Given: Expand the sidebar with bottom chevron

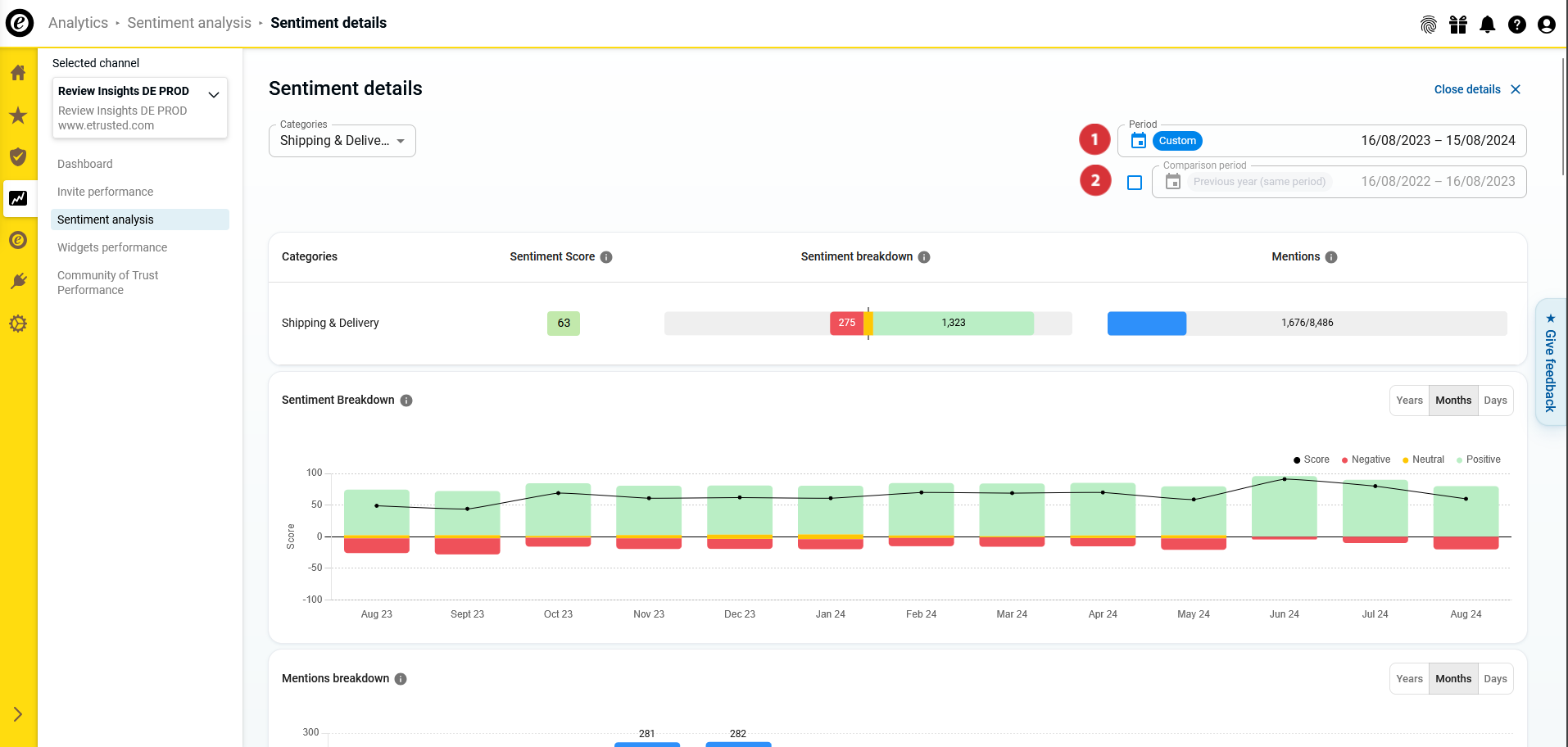Looking at the screenshot, I should (18, 714).
